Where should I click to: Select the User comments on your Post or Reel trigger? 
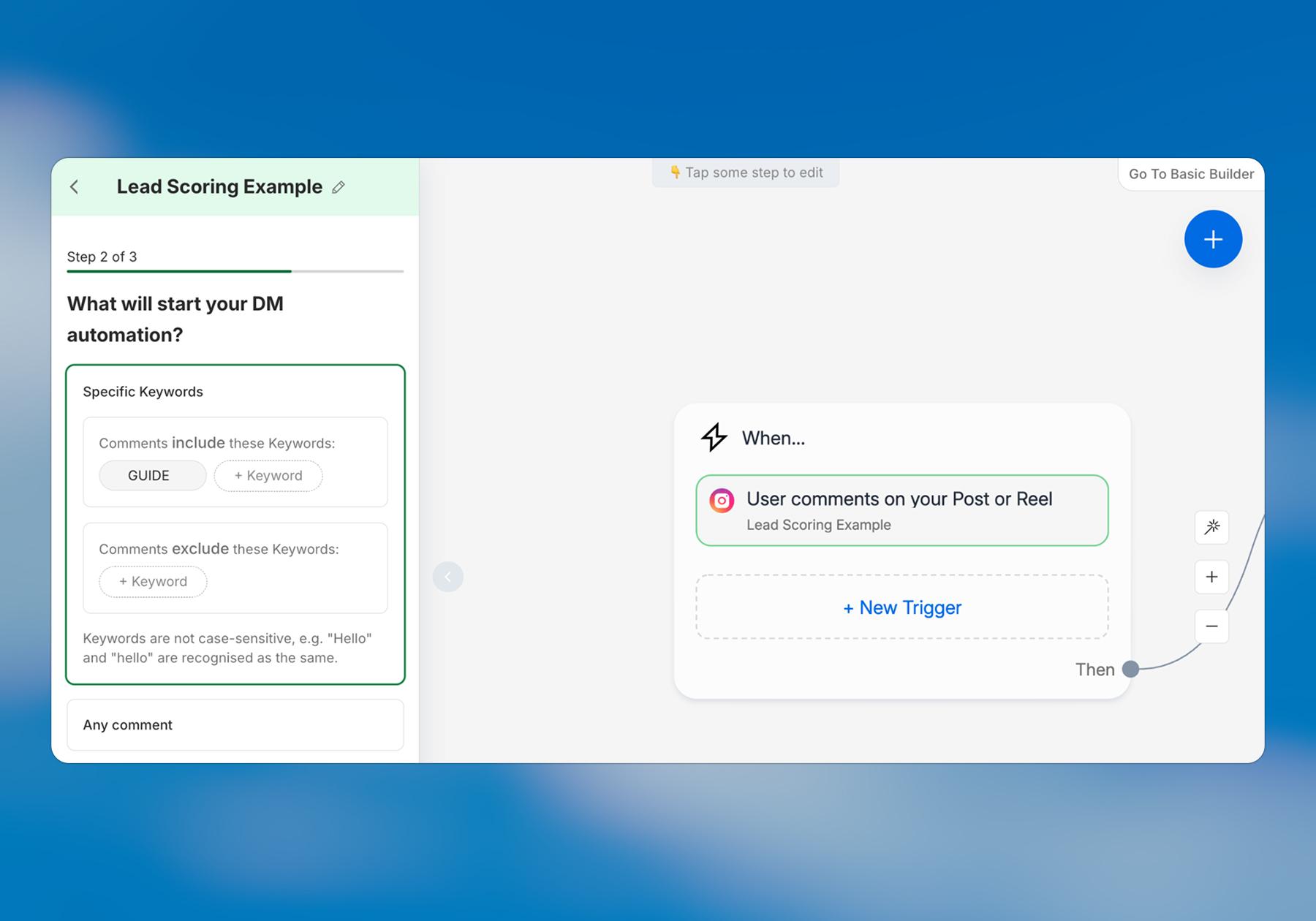902,510
